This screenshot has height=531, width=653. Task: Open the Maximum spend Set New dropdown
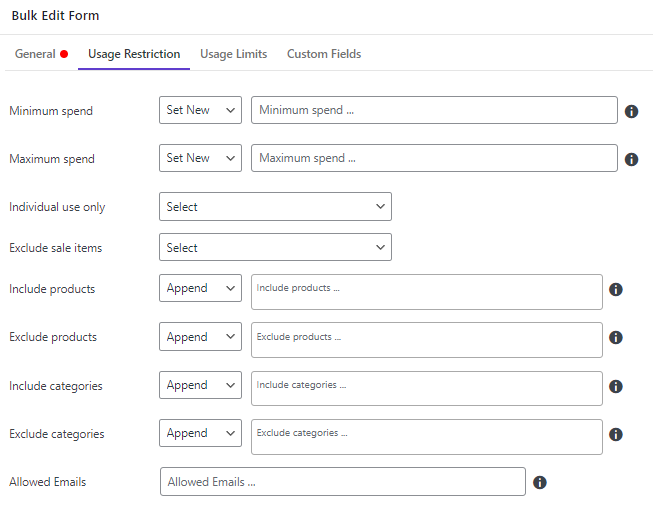[x=200, y=158]
